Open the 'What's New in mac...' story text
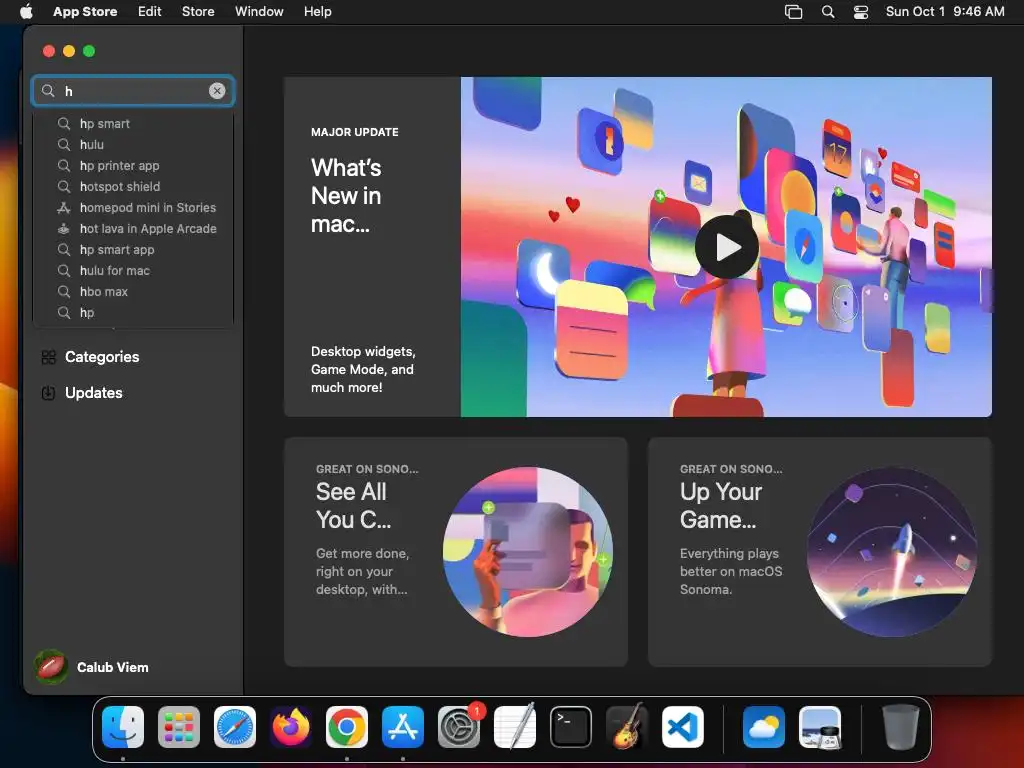This screenshot has height=768, width=1024. tap(346, 195)
